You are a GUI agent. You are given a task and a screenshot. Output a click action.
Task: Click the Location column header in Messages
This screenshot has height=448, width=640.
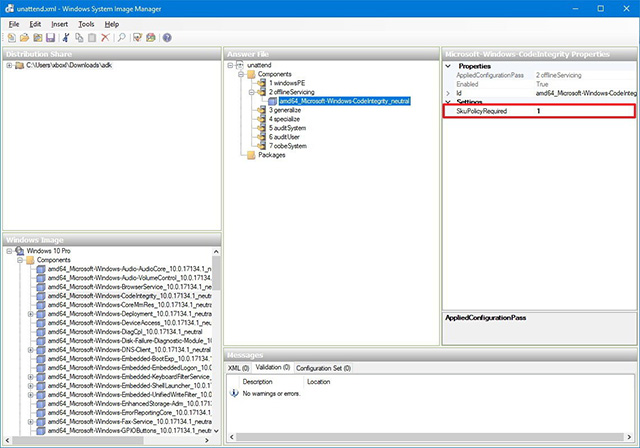[x=318, y=381]
